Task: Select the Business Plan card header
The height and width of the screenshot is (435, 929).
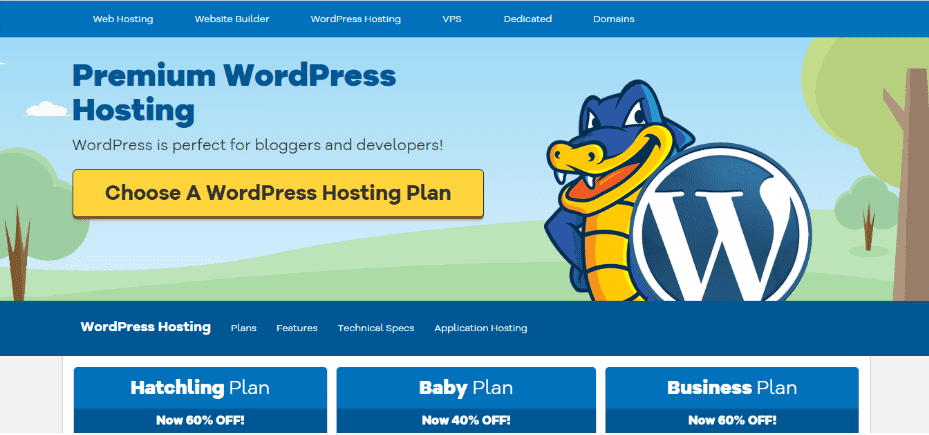Action: coord(732,388)
